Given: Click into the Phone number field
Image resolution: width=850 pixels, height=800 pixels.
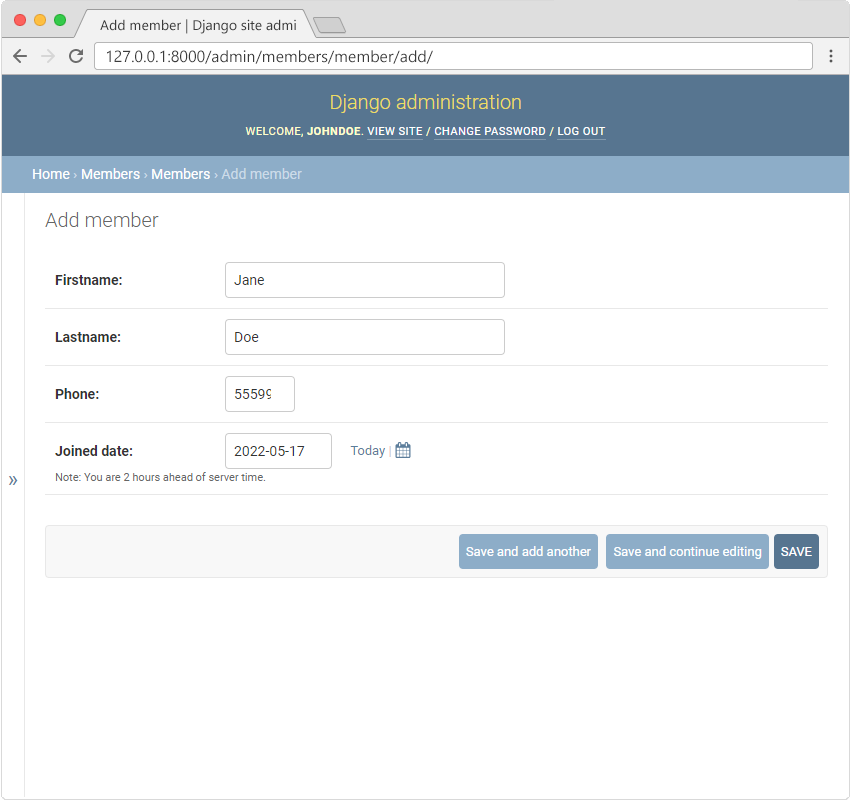Looking at the screenshot, I should [x=259, y=394].
